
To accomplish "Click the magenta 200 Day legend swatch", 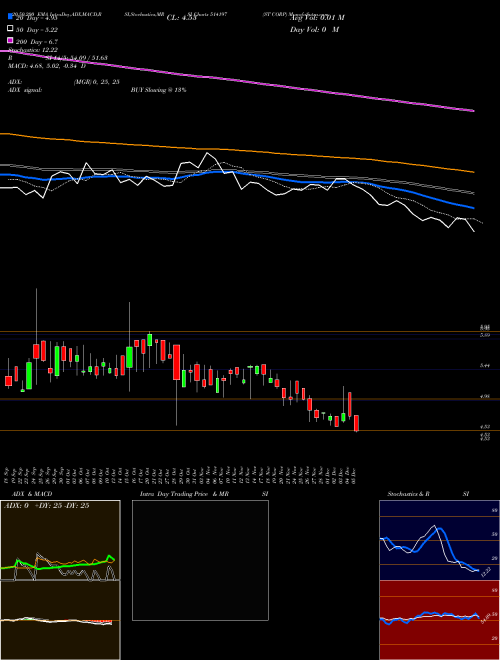I will pos(11,41).
